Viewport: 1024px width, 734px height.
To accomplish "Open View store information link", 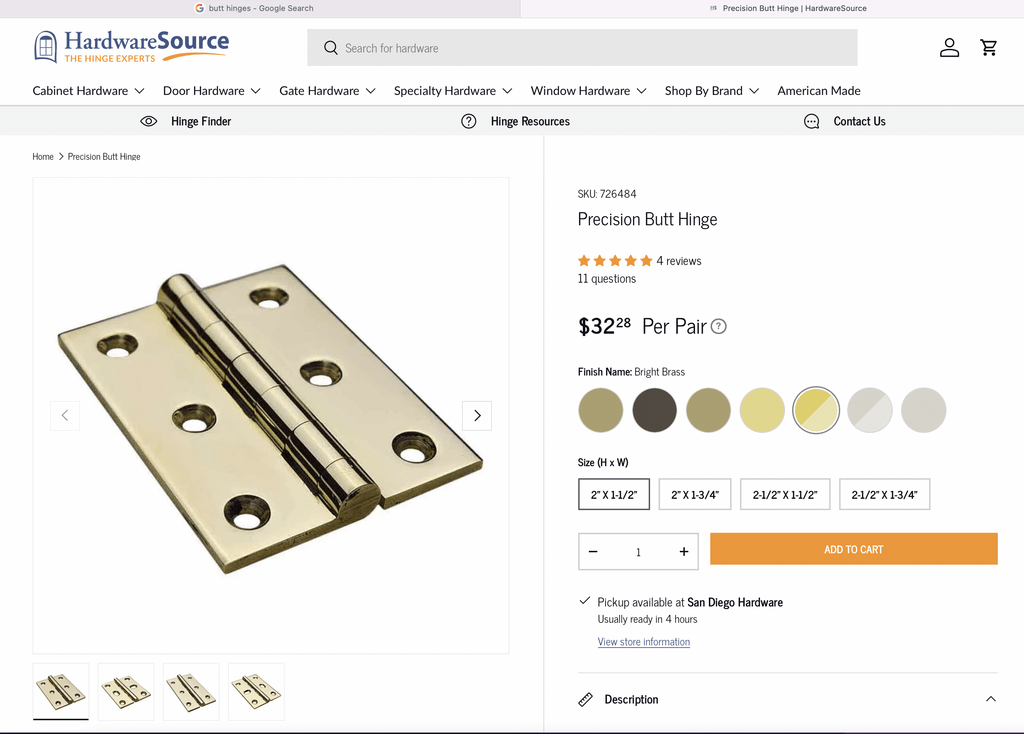I will click(x=643, y=642).
